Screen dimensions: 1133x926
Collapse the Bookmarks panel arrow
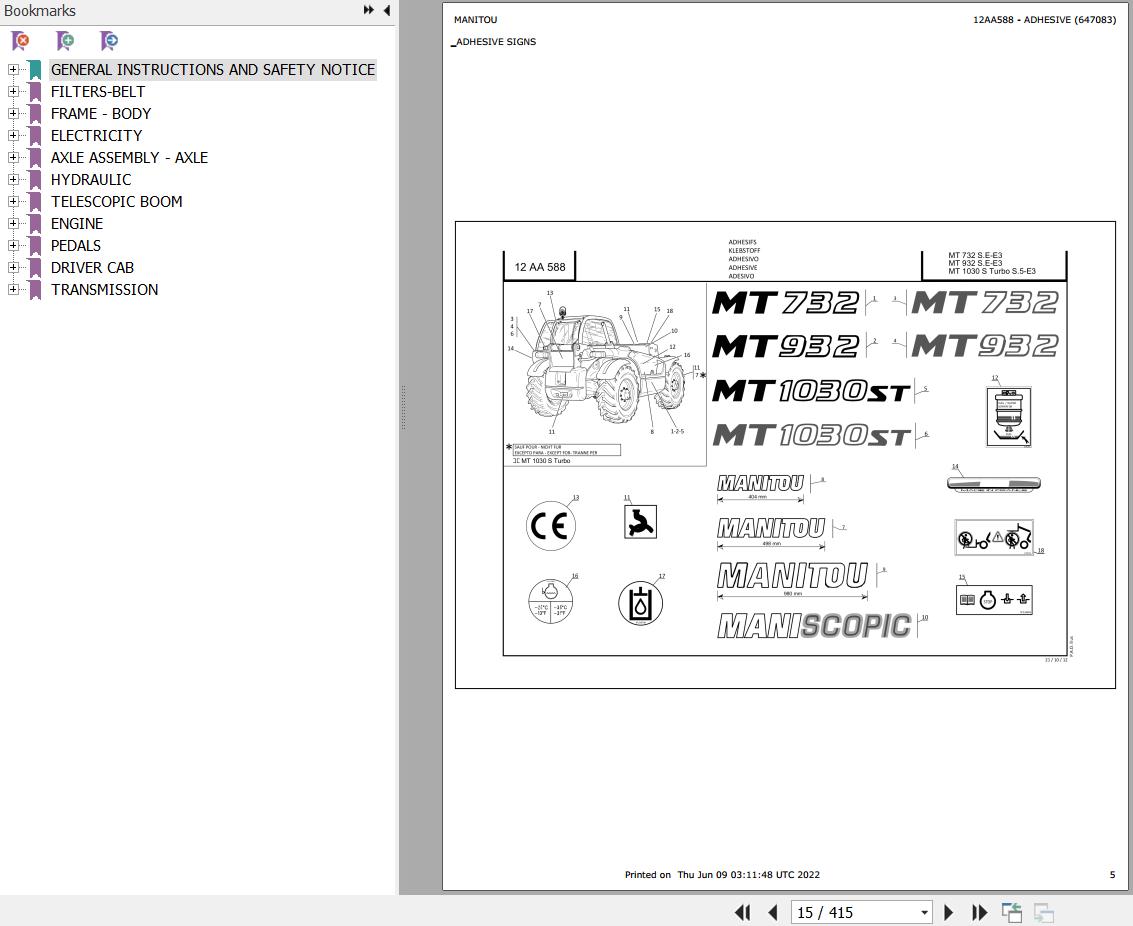coord(387,10)
